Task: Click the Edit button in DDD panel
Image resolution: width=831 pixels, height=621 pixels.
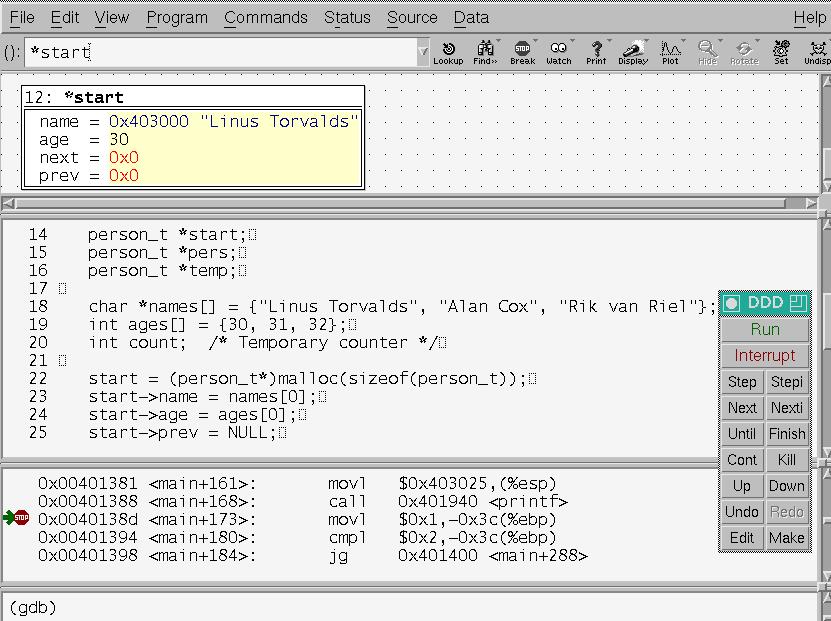Action: pyautogui.click(x=742, y=537)
